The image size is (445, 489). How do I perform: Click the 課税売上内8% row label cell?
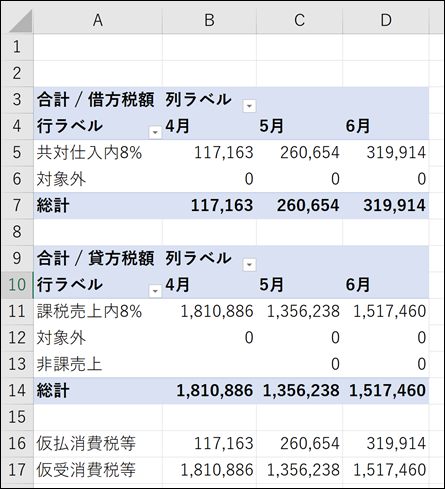pyautogui.click(x=98, y=311)
